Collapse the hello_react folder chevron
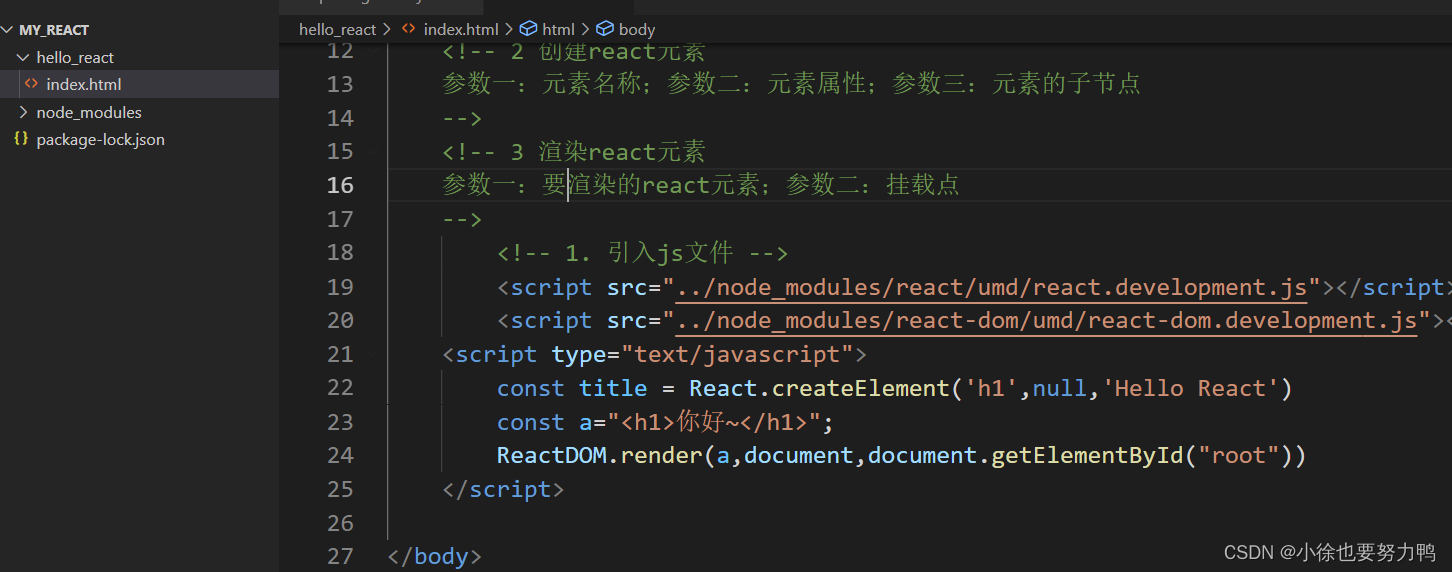This screenshot has height=572, width=1452. 23,58
